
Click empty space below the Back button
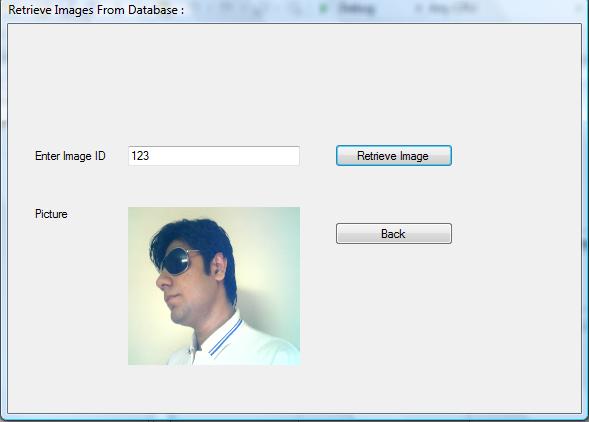[394, 319]
